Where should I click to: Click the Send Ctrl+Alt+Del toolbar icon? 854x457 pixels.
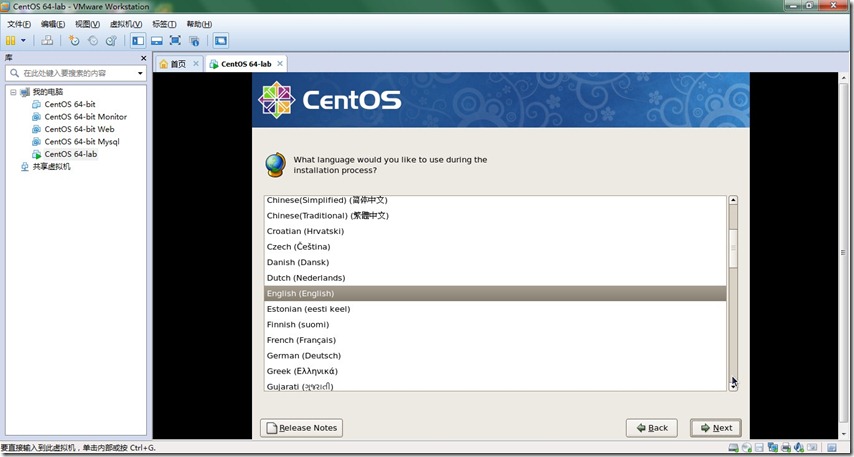47,40
